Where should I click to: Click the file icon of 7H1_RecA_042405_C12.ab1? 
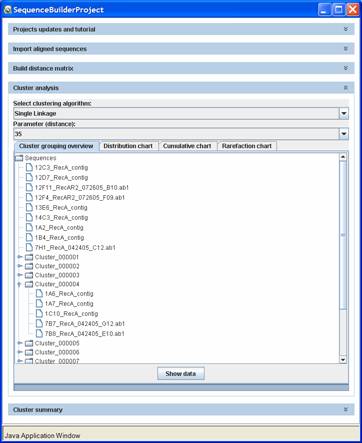29,247
